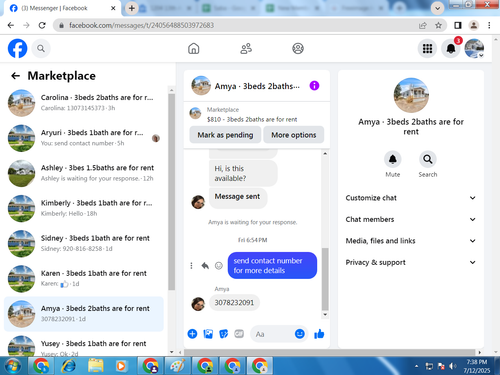Open the media player taskbar icon
This screenshot has height=375, width=500.
point(121,366)
